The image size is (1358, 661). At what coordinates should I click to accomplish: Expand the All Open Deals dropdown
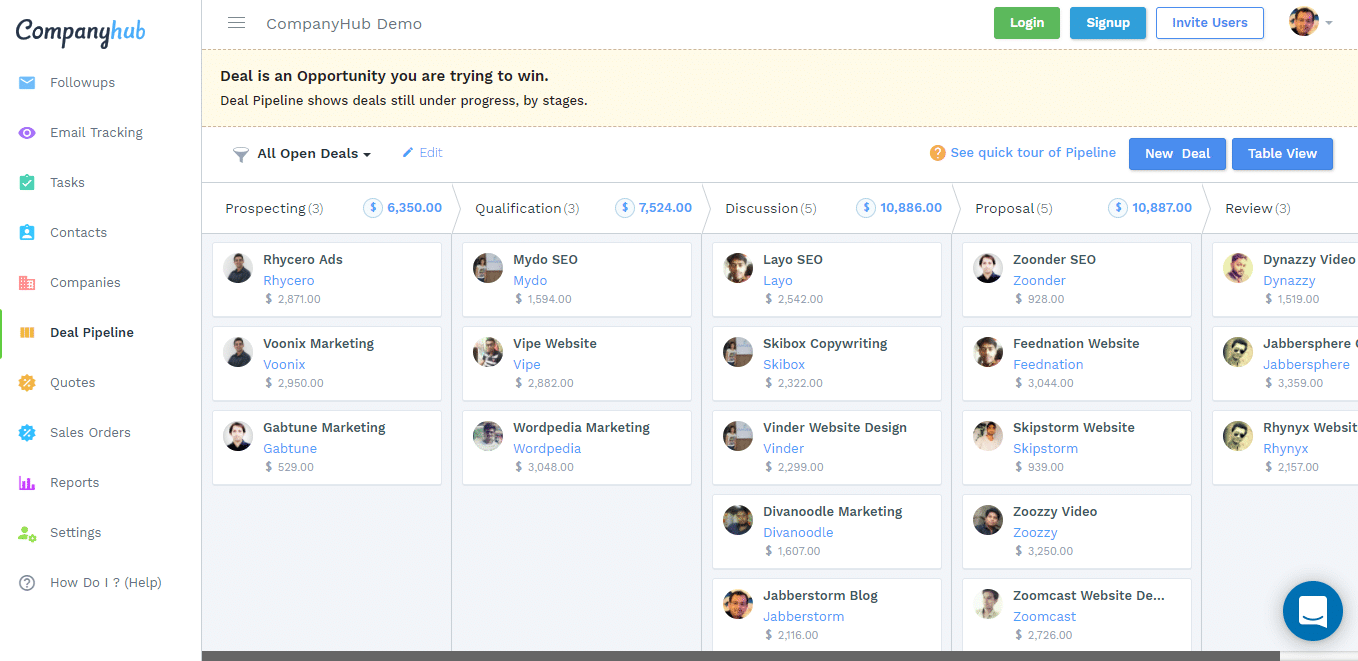(x=314, y=154)
